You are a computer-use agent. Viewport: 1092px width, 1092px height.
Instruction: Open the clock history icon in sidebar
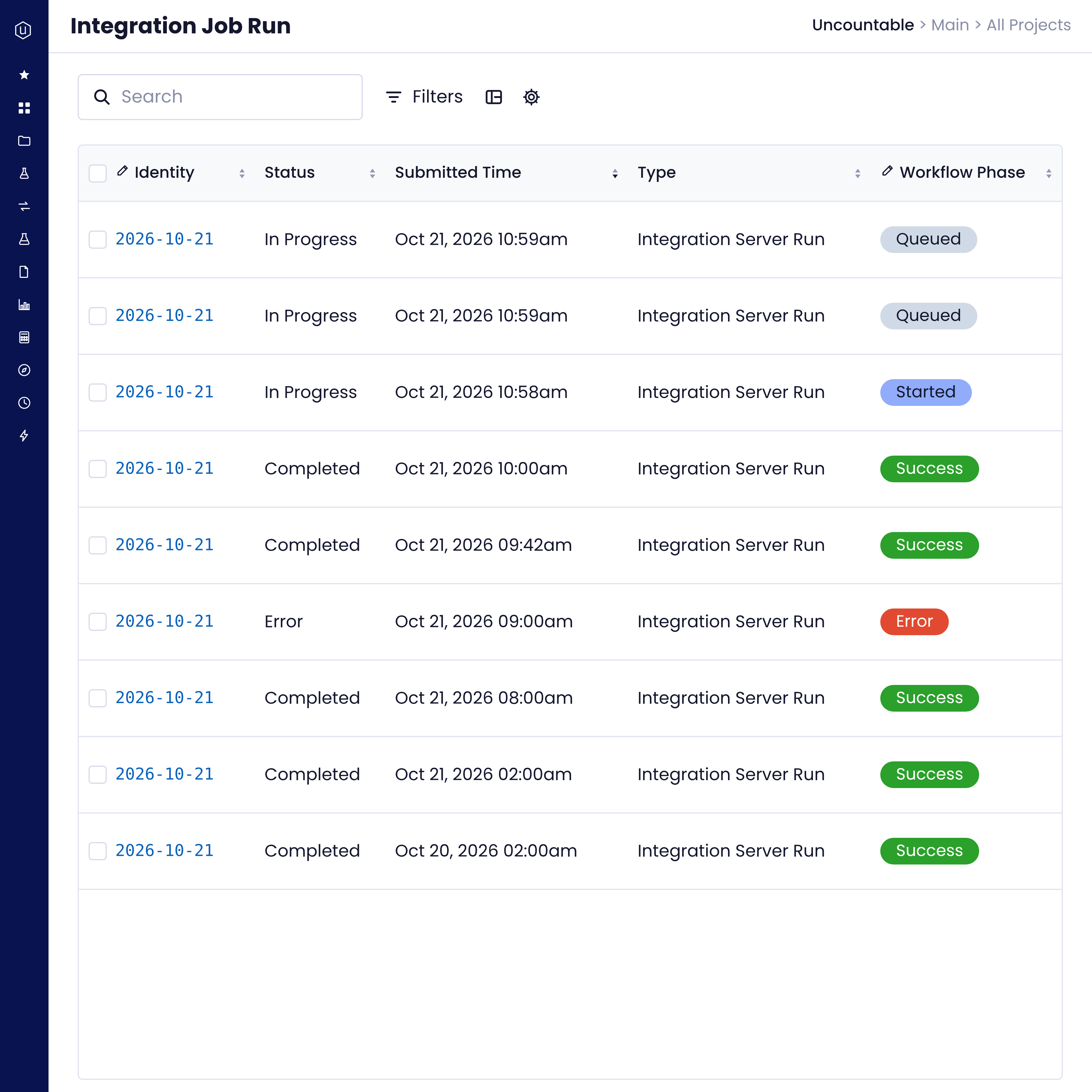24,403
